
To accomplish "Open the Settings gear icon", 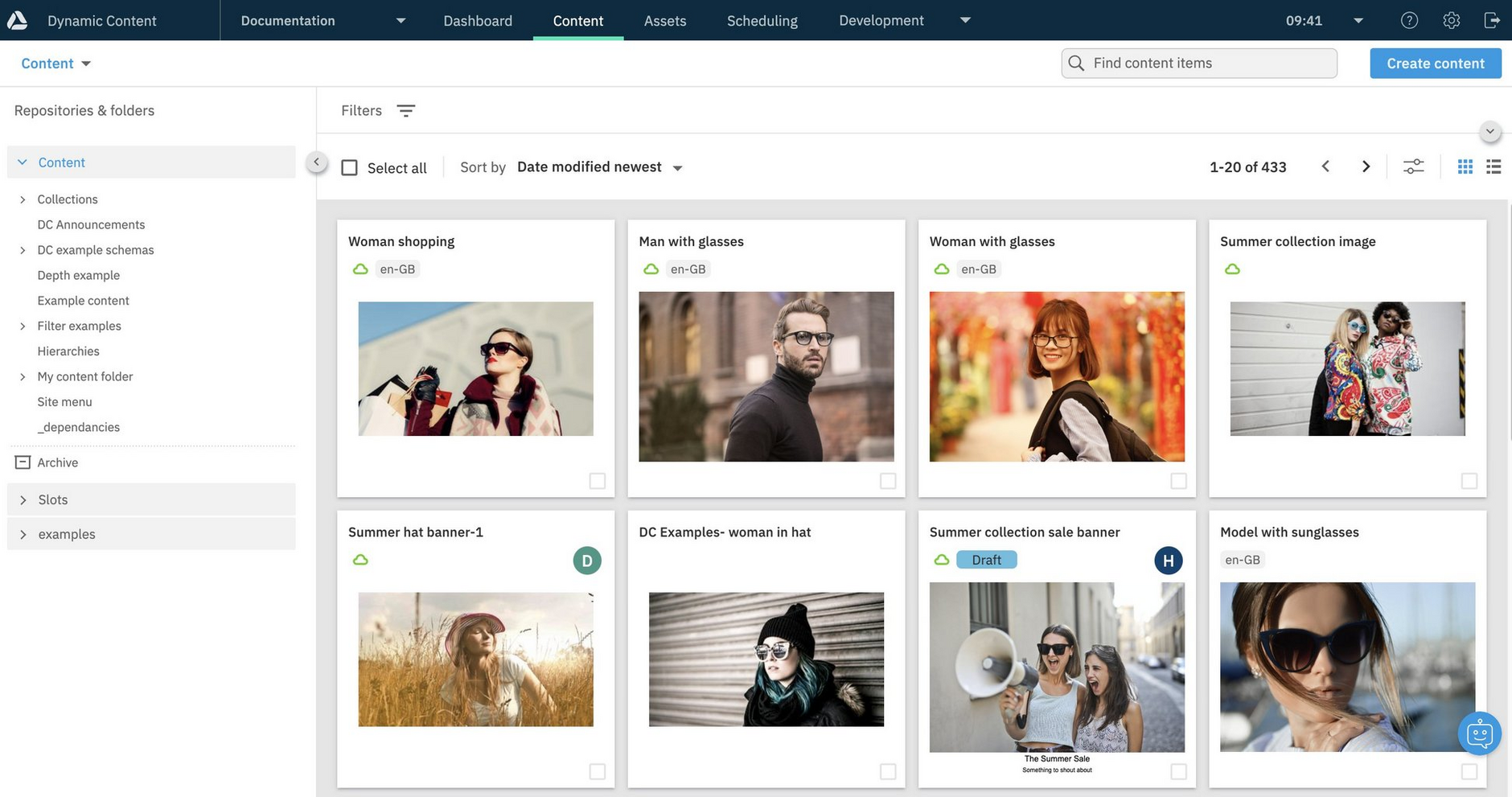I will point(1451,19).
